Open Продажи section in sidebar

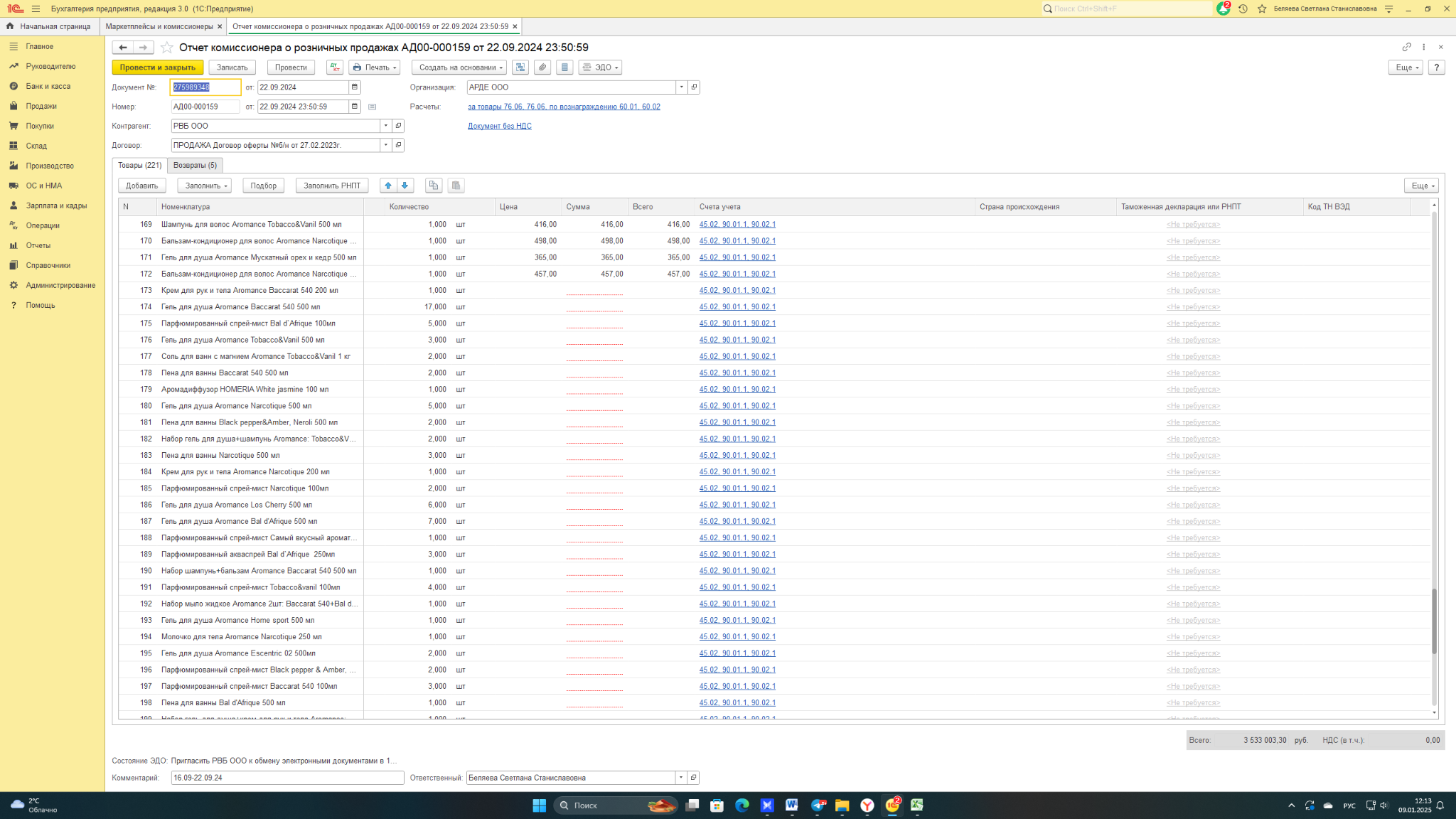[x=41, y=106]
